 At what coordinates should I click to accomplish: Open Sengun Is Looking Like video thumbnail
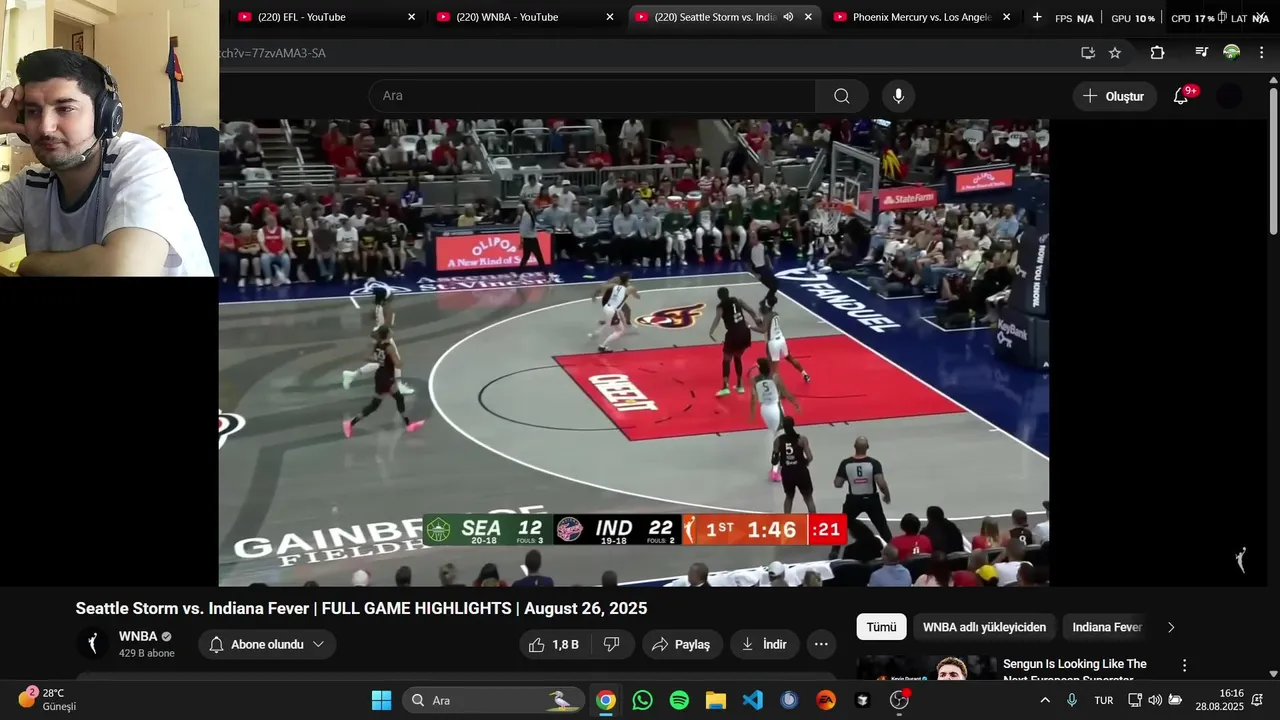coord(927,668)
